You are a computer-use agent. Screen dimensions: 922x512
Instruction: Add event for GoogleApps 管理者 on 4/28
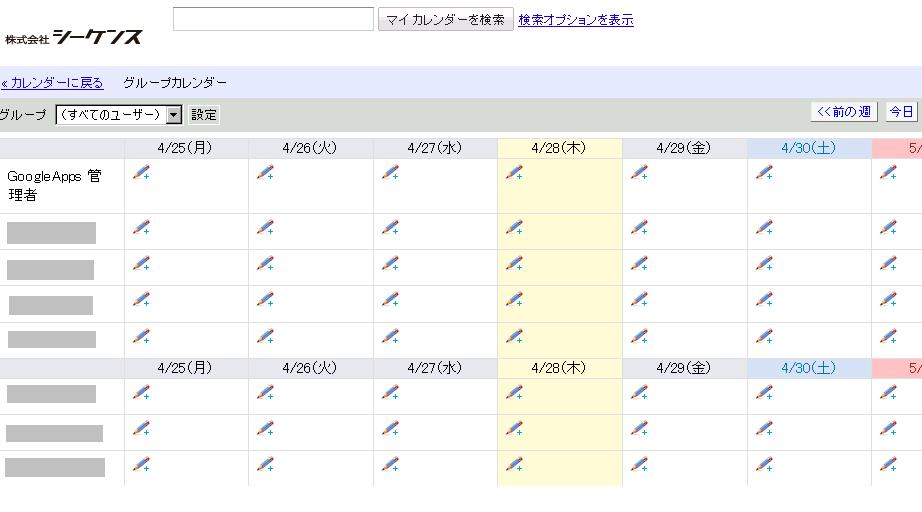click(514, 173)
